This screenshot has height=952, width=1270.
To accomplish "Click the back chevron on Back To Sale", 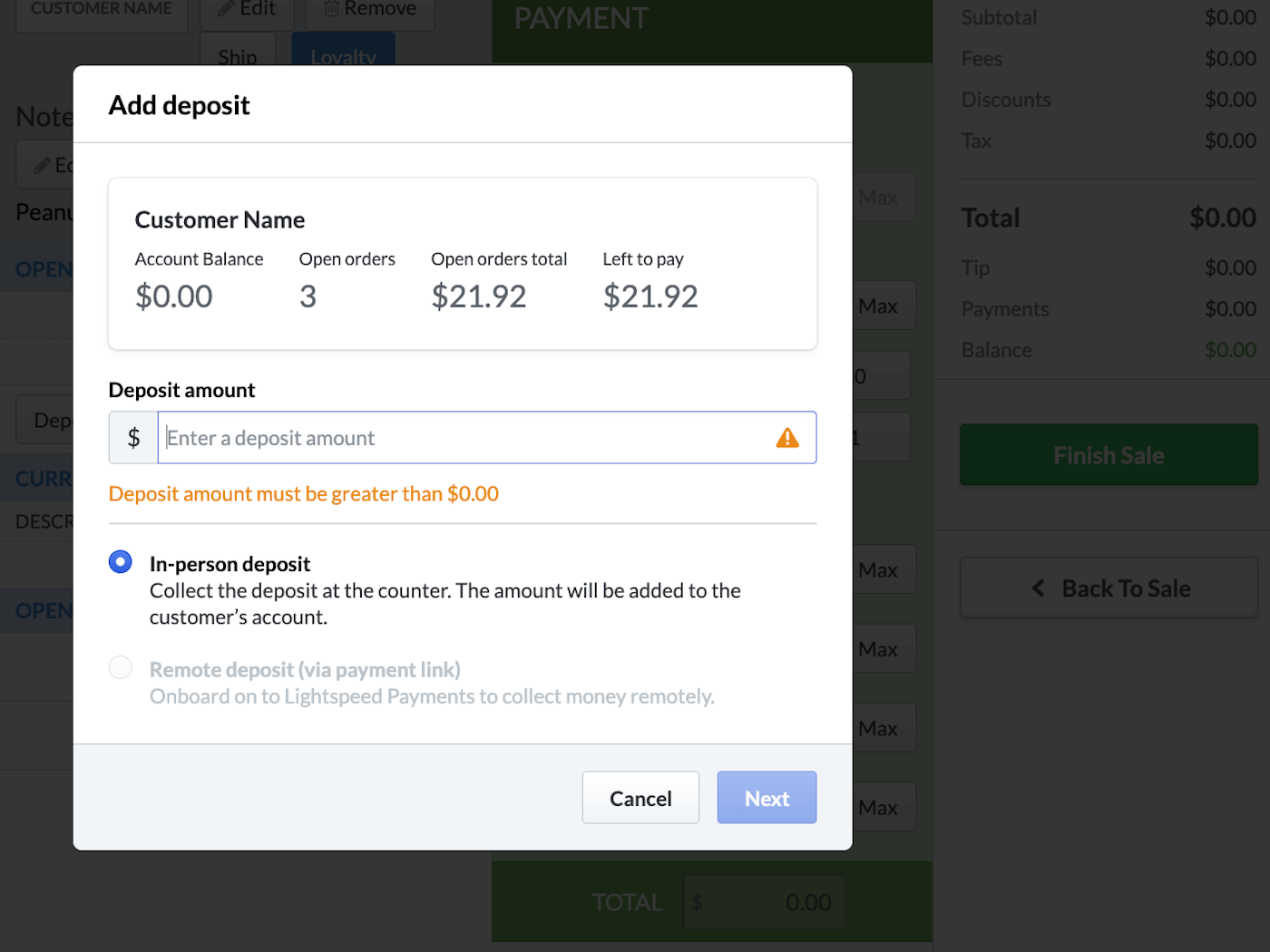I will point(1038,588).
